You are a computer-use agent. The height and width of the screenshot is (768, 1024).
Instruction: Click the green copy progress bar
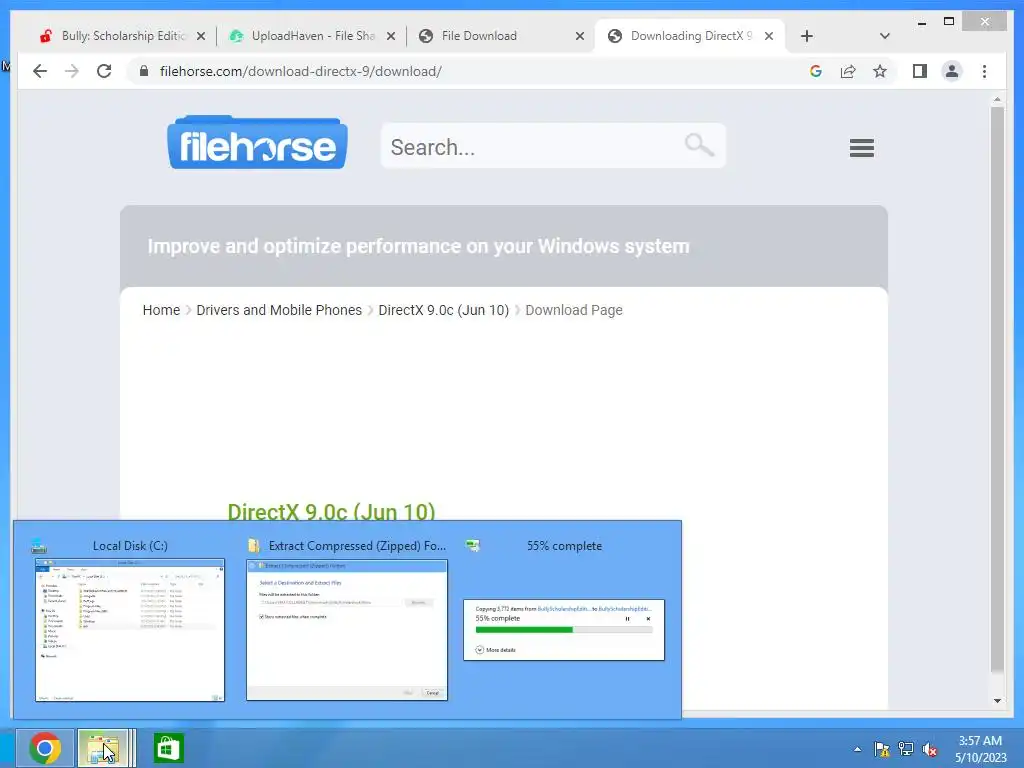point(524,630)
